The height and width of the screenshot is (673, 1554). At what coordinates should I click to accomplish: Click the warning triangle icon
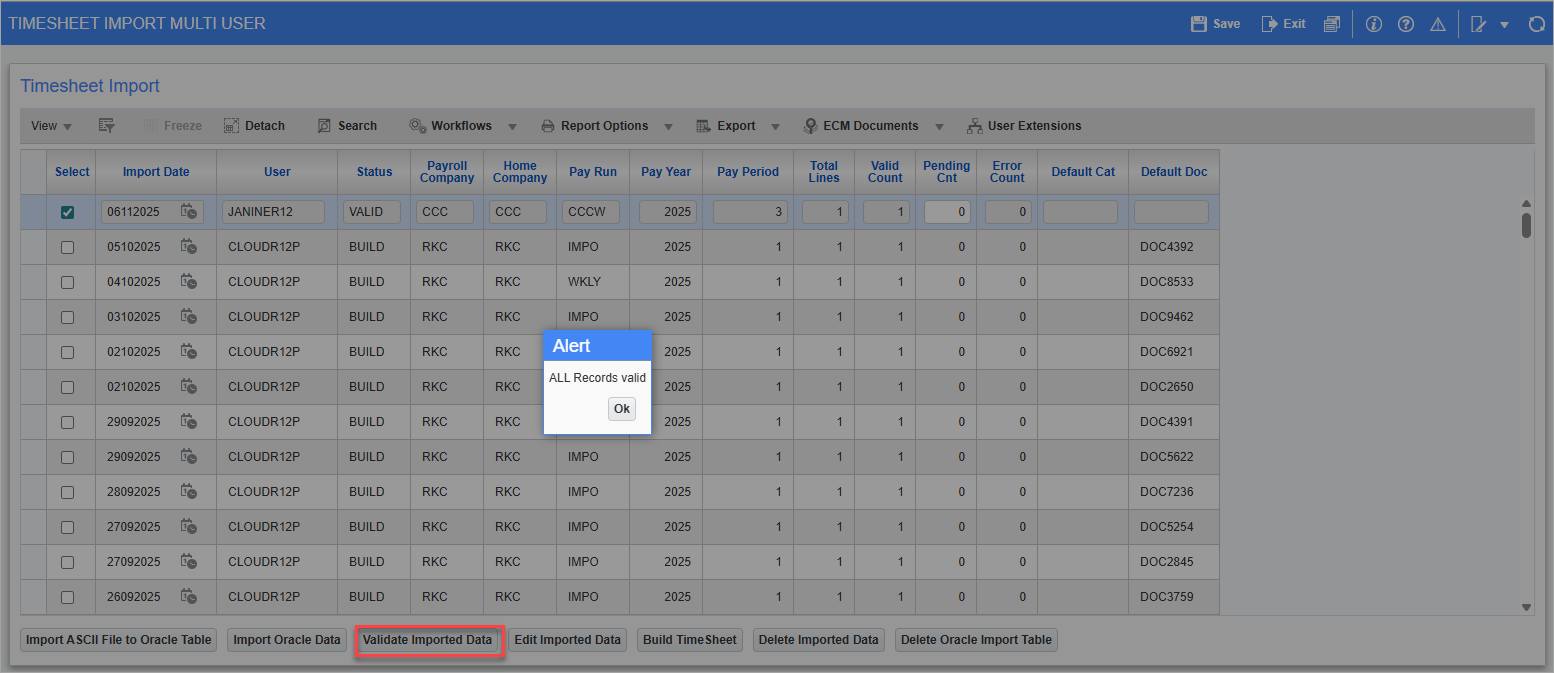(x=1438, y=23)
